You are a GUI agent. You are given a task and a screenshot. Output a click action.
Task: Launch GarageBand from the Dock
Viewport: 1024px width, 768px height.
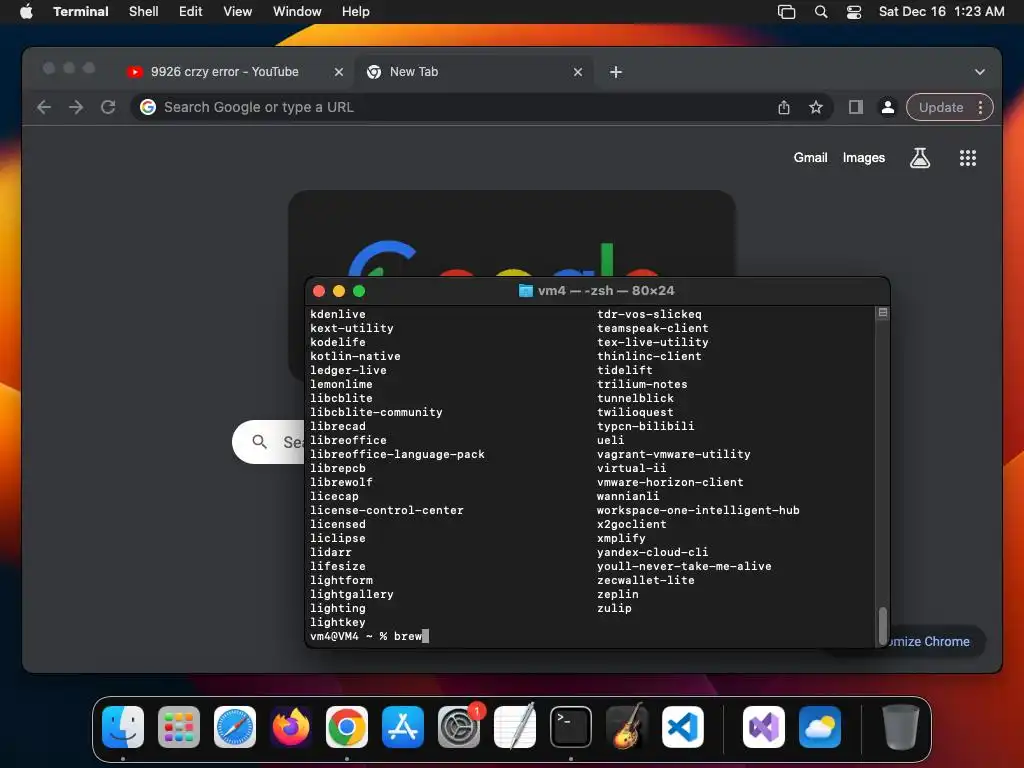(x=627, y=727)
